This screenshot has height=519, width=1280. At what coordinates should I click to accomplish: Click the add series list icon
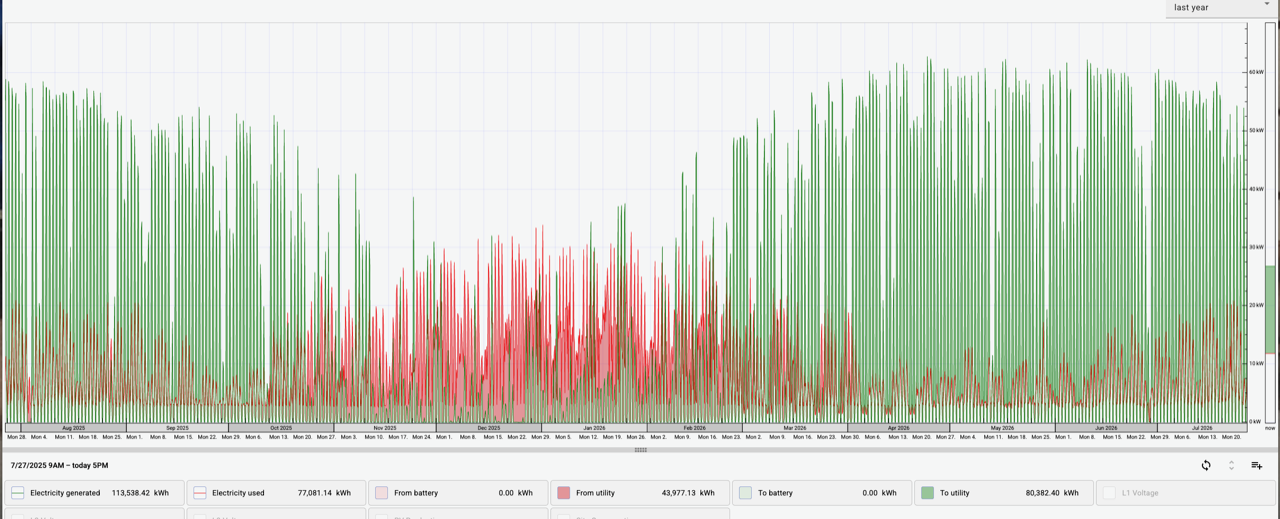[x=1257, y=465]
